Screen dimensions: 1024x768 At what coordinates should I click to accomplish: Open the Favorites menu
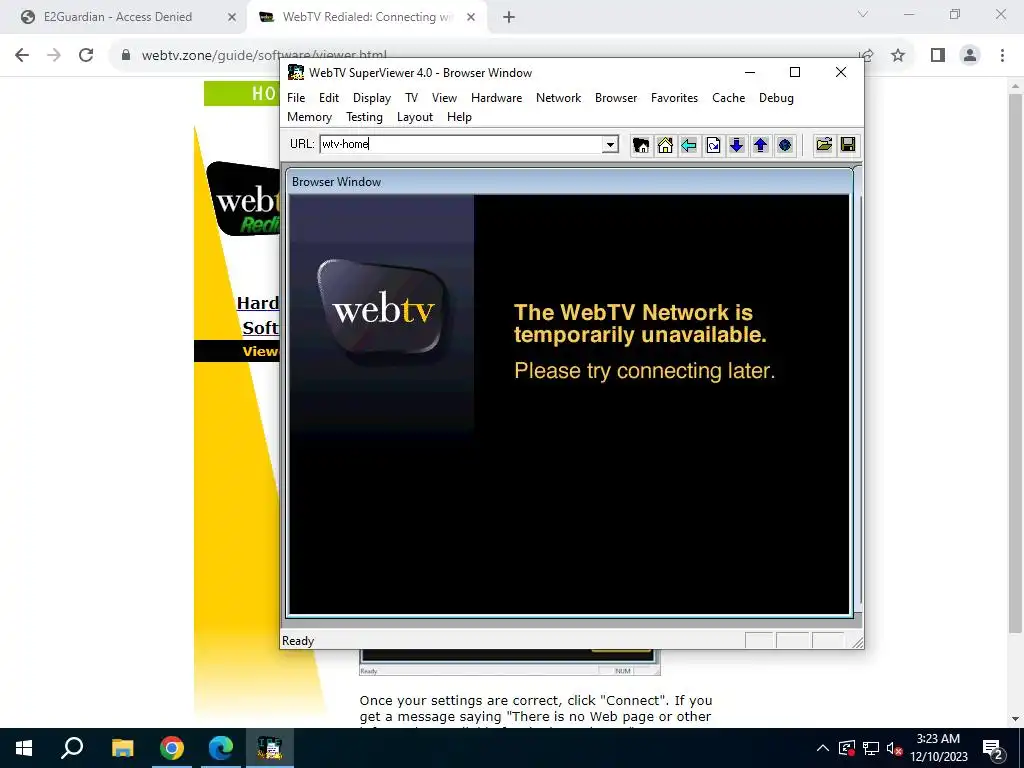coord(674,98)
